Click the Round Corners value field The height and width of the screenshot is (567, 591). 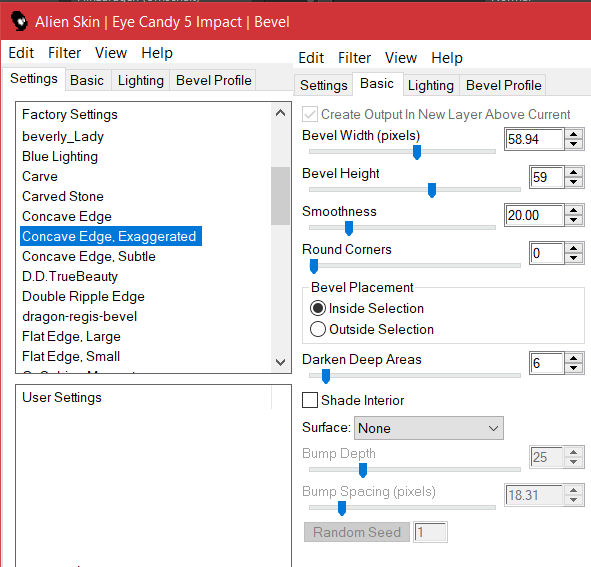point(547,253)
